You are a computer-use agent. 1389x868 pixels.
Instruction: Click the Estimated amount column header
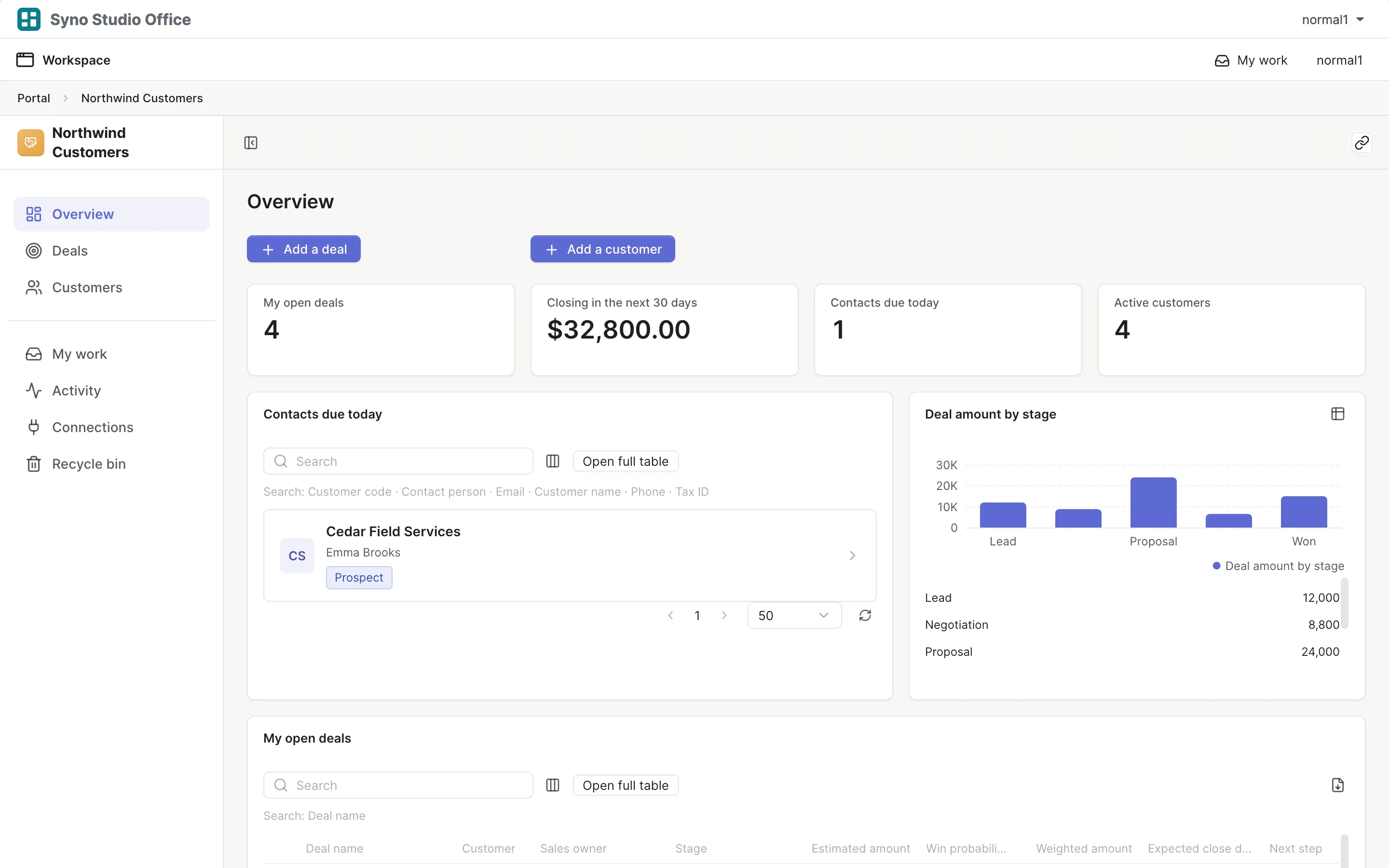click(x=860, y=849)
